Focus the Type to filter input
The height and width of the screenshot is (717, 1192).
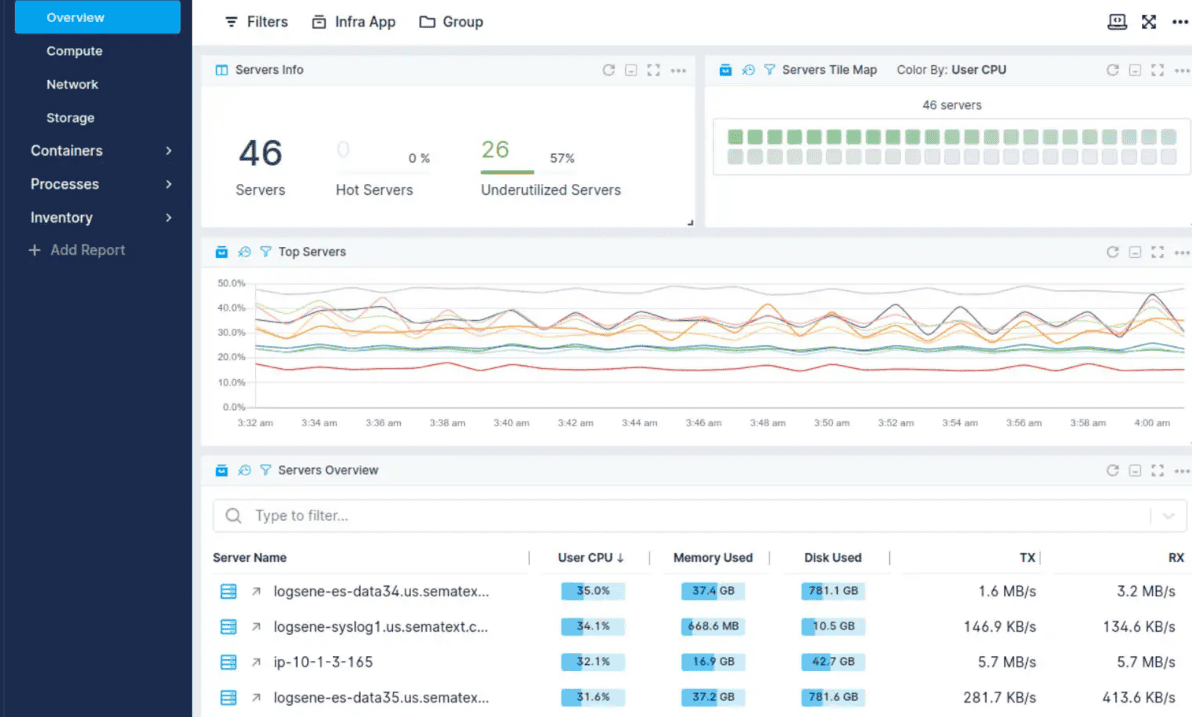(x=699, y=516)
